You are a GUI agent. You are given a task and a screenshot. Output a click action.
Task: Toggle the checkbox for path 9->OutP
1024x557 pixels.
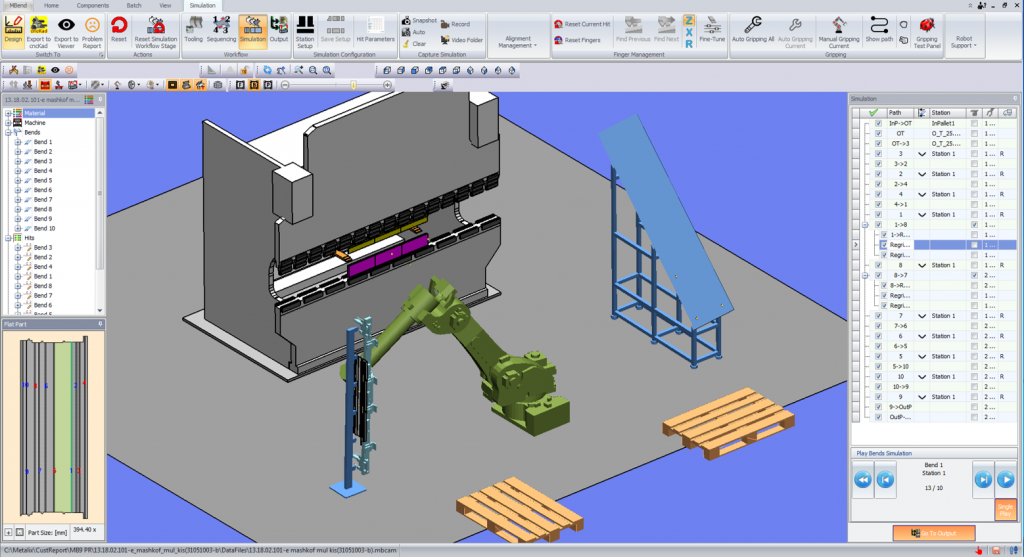click(878, 407)
